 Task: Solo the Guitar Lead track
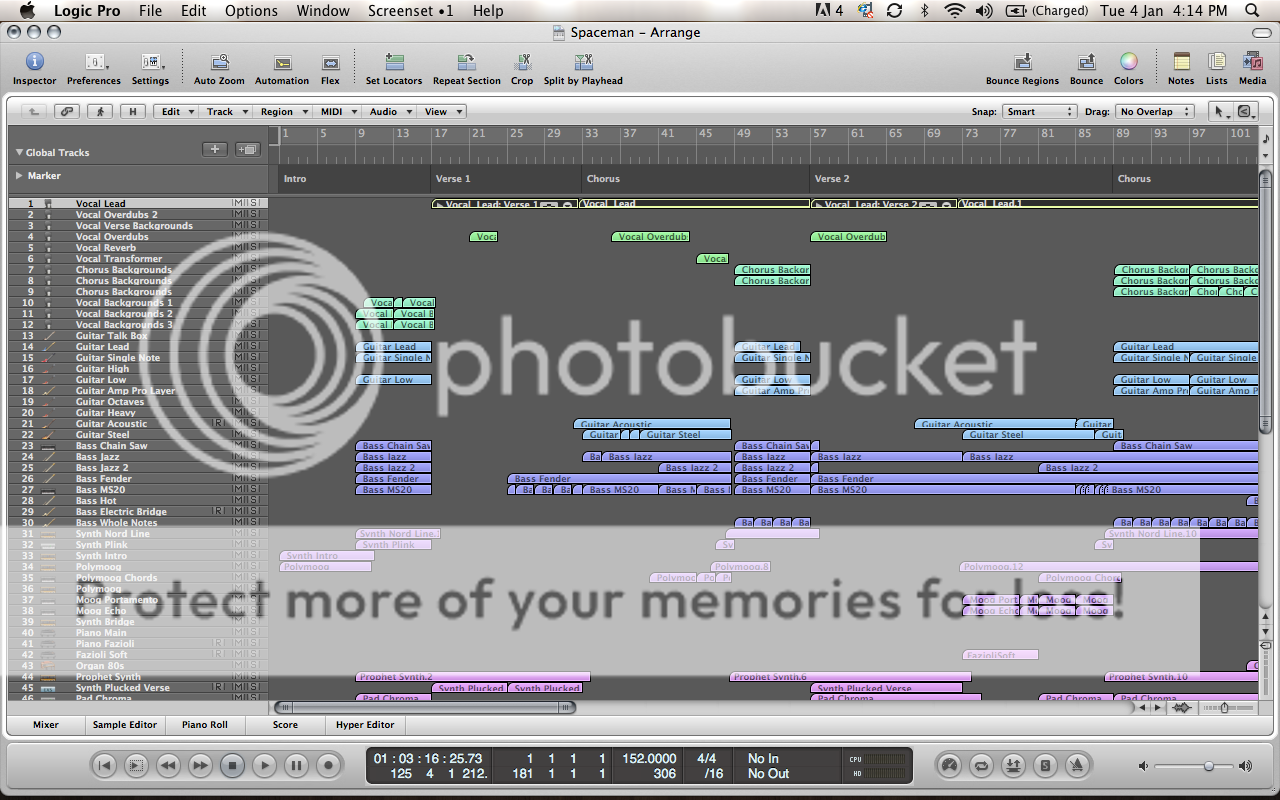[x=253, y=347]
